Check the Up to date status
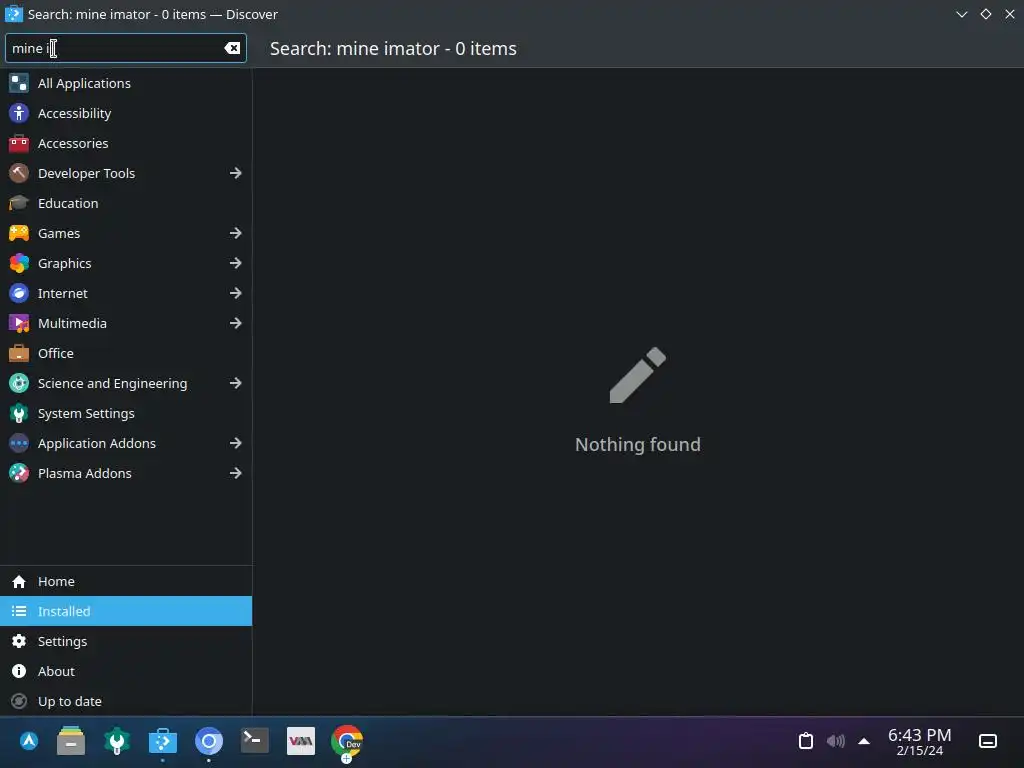The height and width of the screenshot is (768, 1024). [126, 701]
